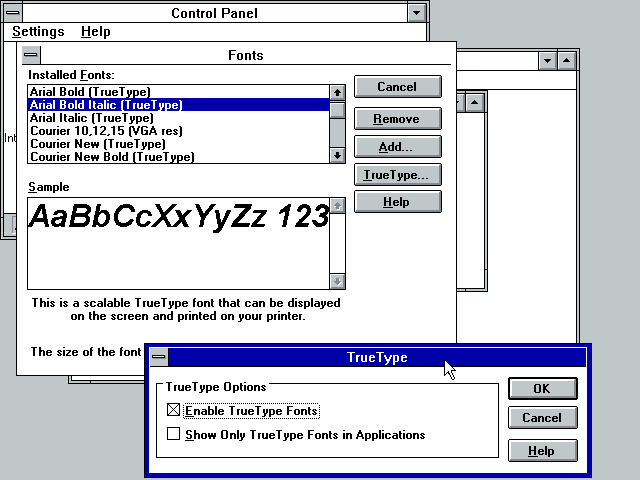Click the Help button in Fonts dialog
This screenshot has height=480, width=640.
(398, 202)
